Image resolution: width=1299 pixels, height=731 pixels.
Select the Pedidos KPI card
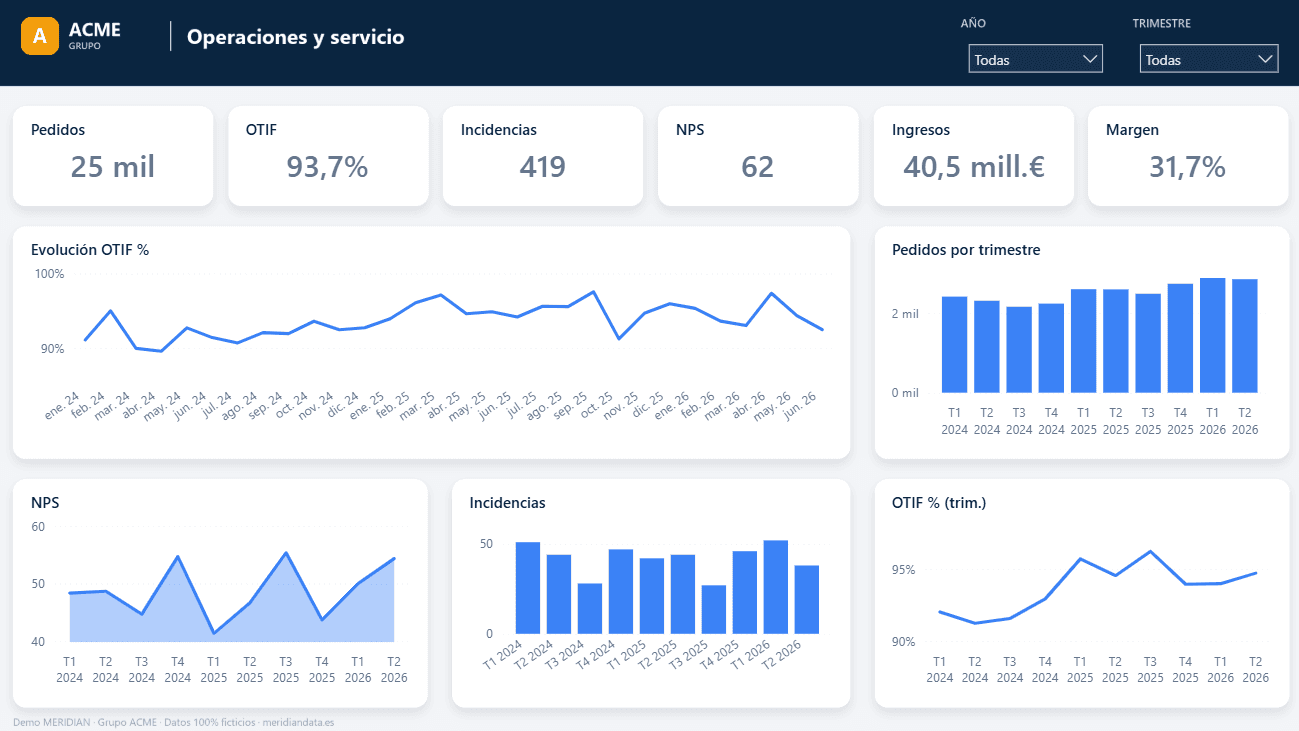tap(113, 156)
